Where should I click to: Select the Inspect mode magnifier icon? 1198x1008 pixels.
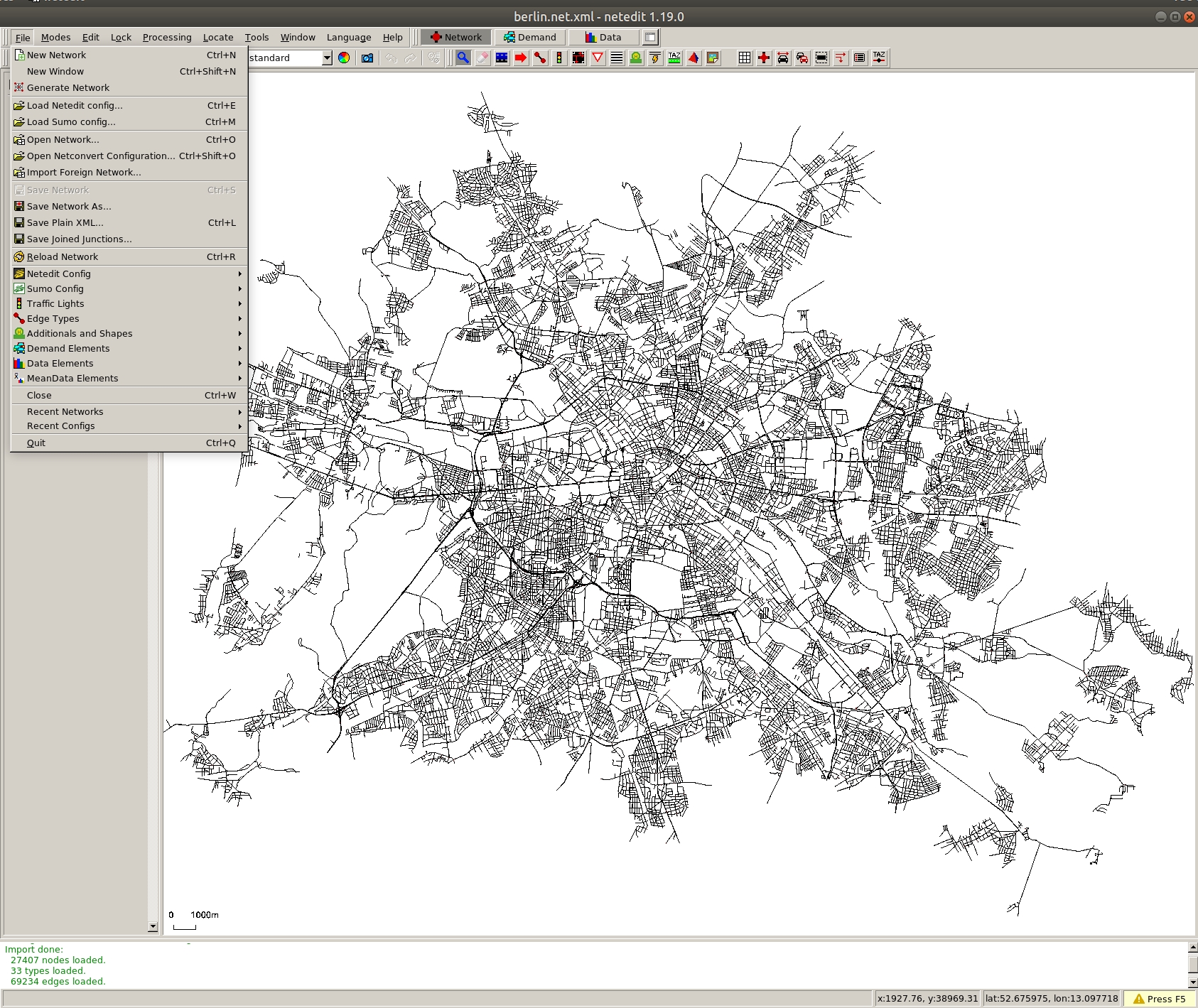[463, 58]
